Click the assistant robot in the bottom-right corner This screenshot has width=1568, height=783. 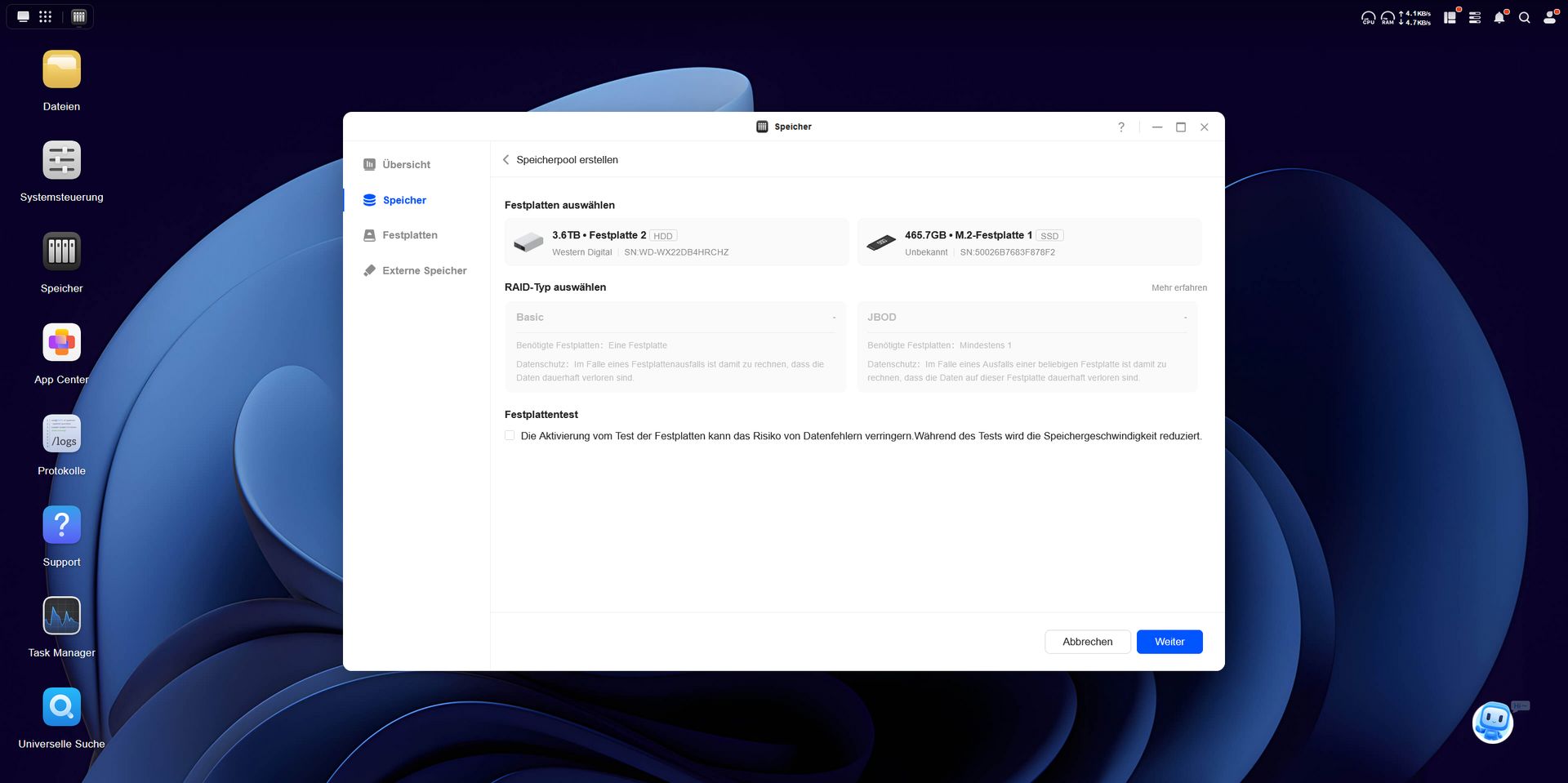coord(1494,723)
